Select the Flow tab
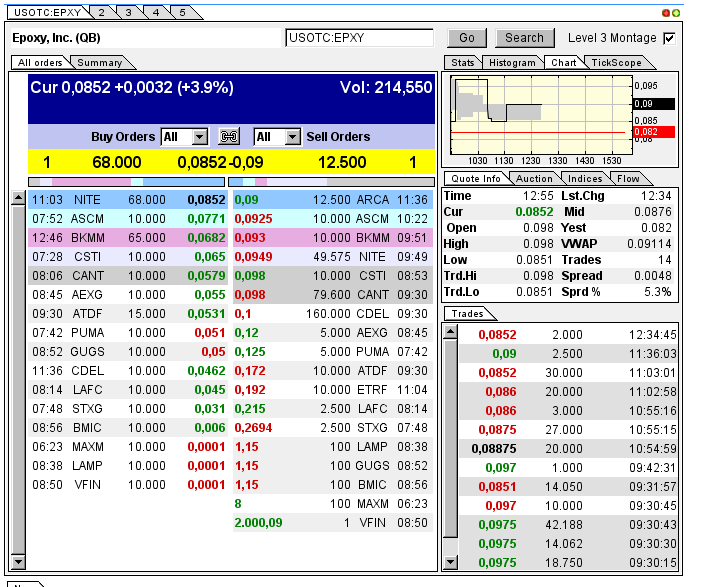Screen dimensions: 717x587 point(628,179)
